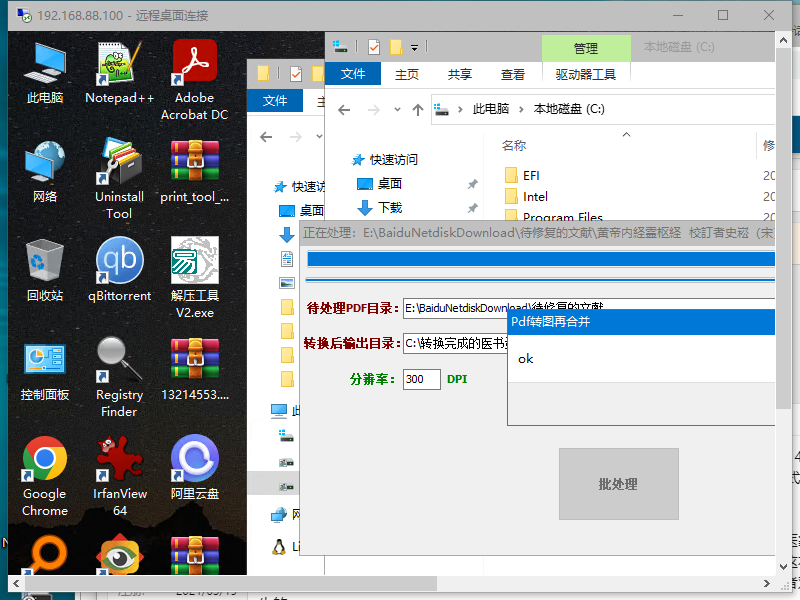Open the EFI folder in file list

pyautogui.click(x=531, y=175)
